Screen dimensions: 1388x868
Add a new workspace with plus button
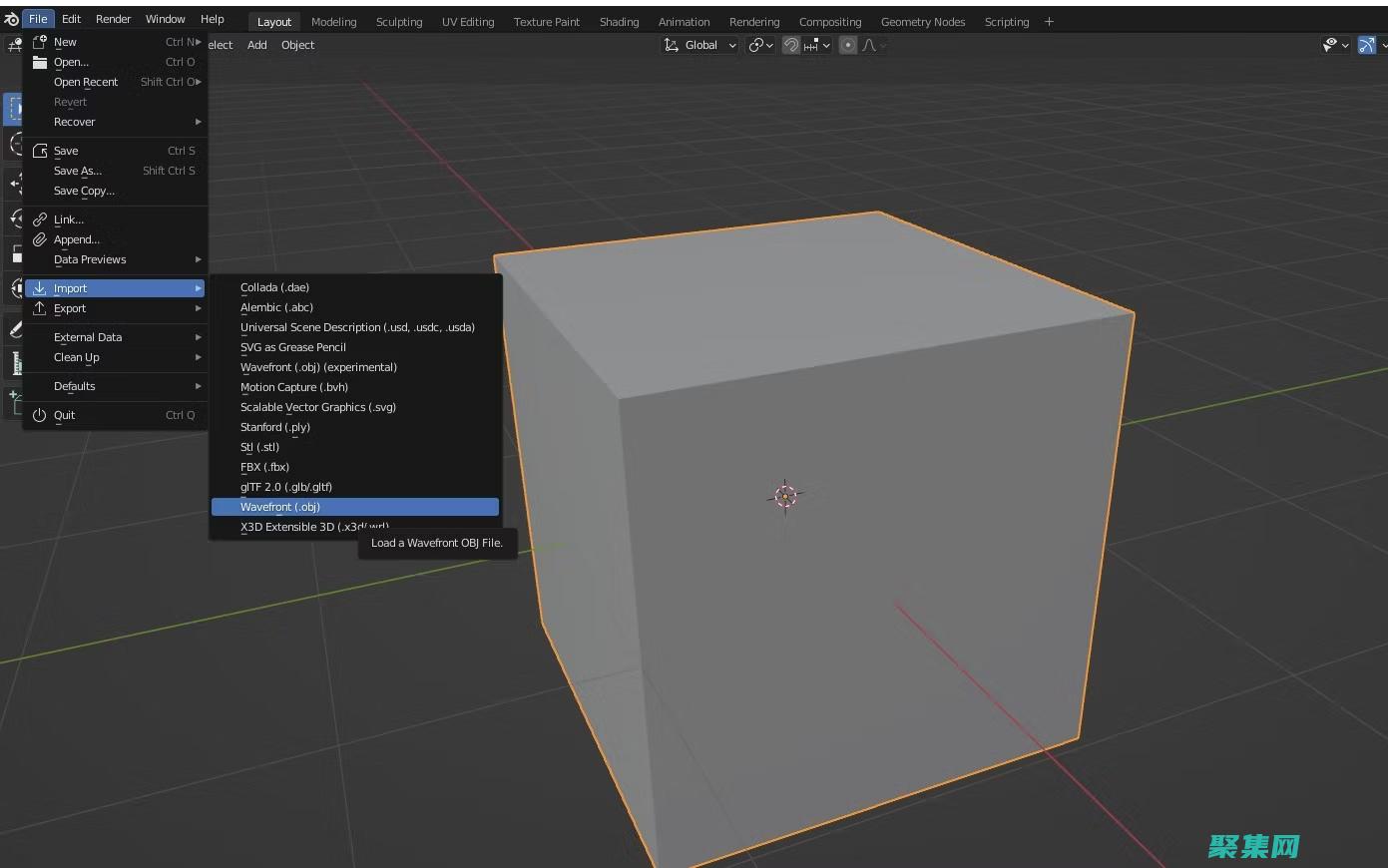click(1049, 21)
